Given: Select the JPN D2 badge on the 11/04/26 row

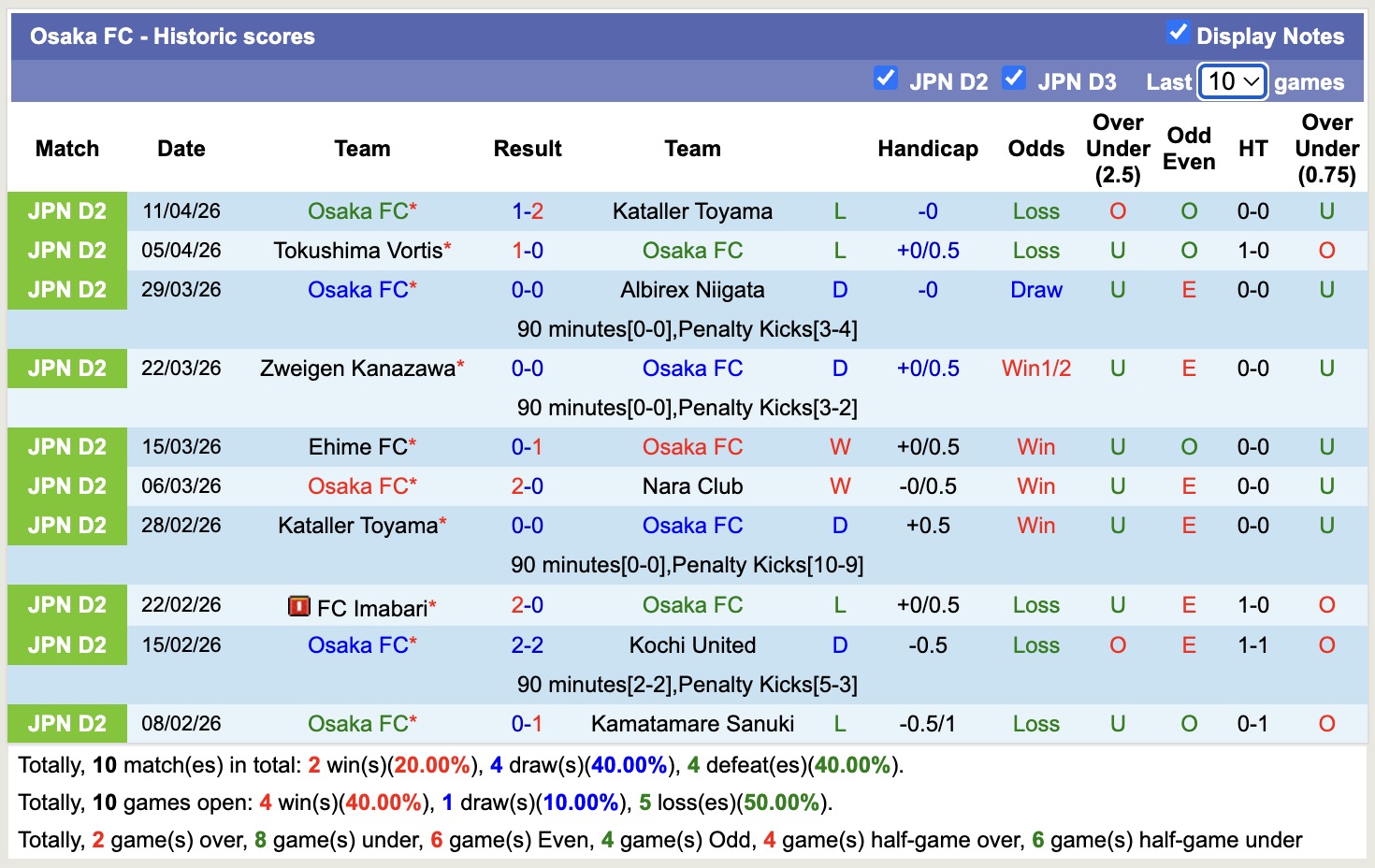Looking at the screenshot, I should (x=66, y=210).
